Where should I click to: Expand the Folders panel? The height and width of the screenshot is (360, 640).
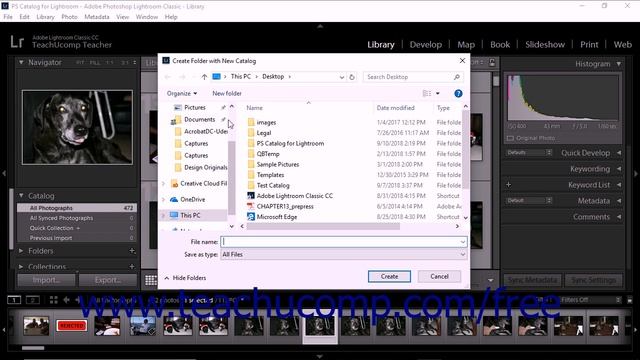(x=21, y=251)
